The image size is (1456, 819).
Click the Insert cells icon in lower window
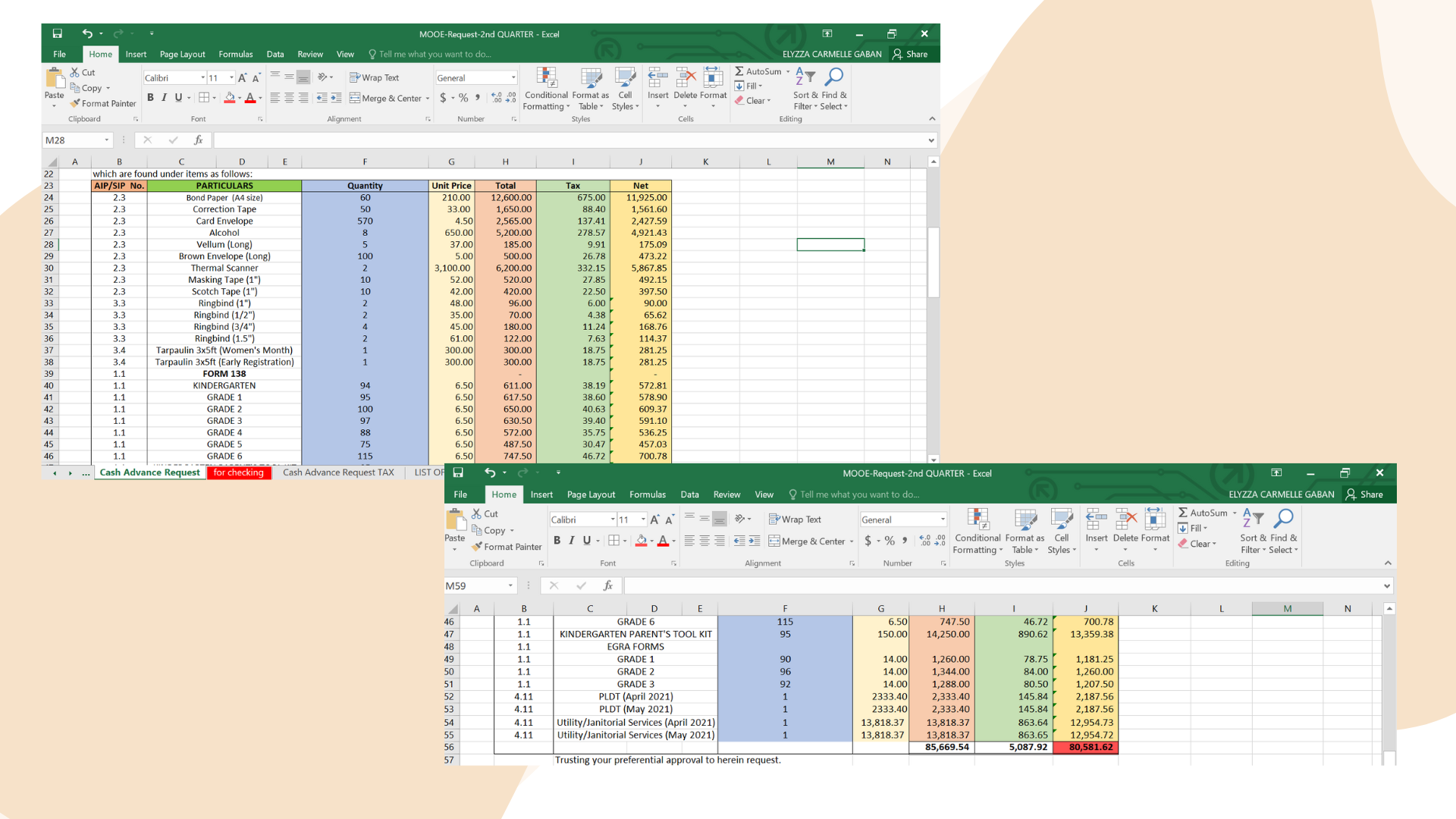pos(1097,520)
